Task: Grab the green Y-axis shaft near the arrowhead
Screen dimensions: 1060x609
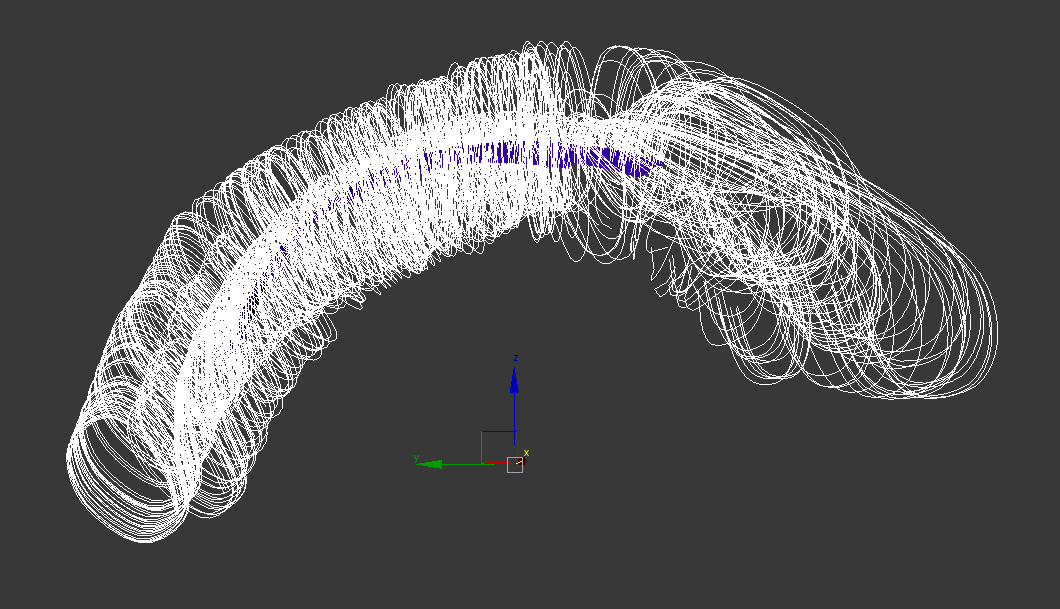Action: click(458, 463)
